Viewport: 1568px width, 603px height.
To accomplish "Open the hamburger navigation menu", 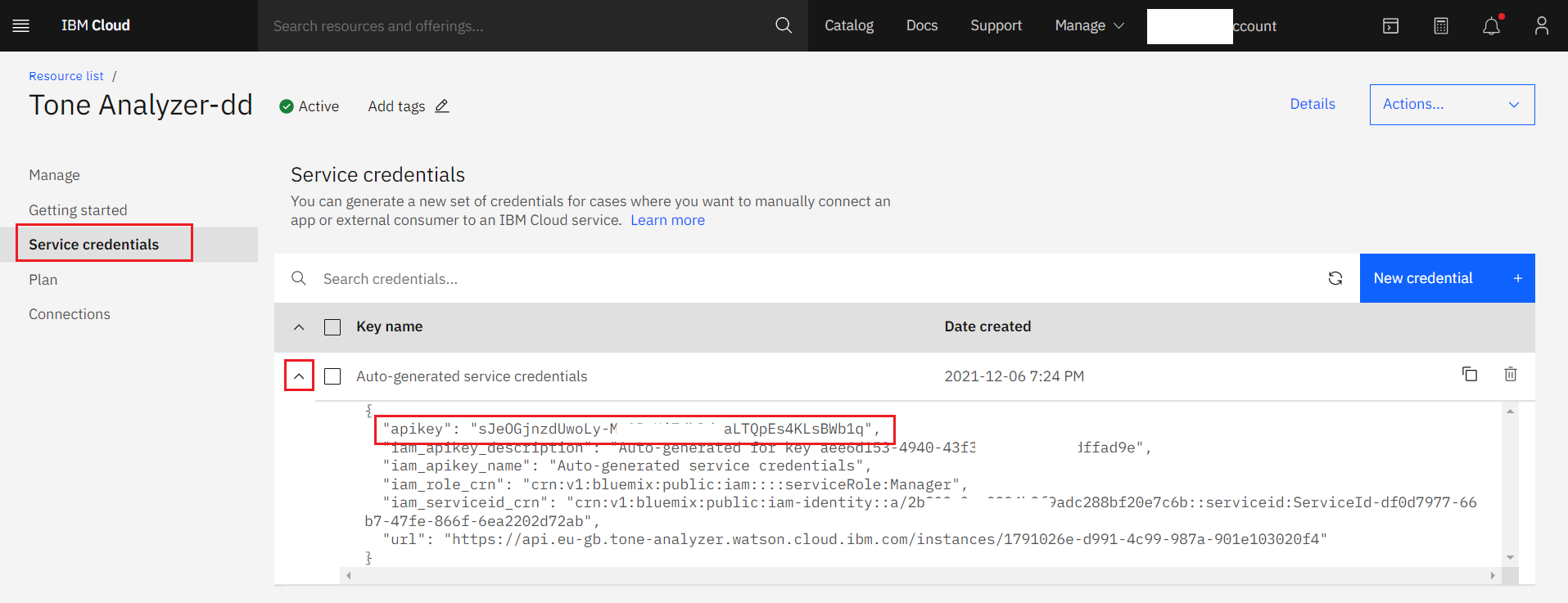I will click(21, 25).
